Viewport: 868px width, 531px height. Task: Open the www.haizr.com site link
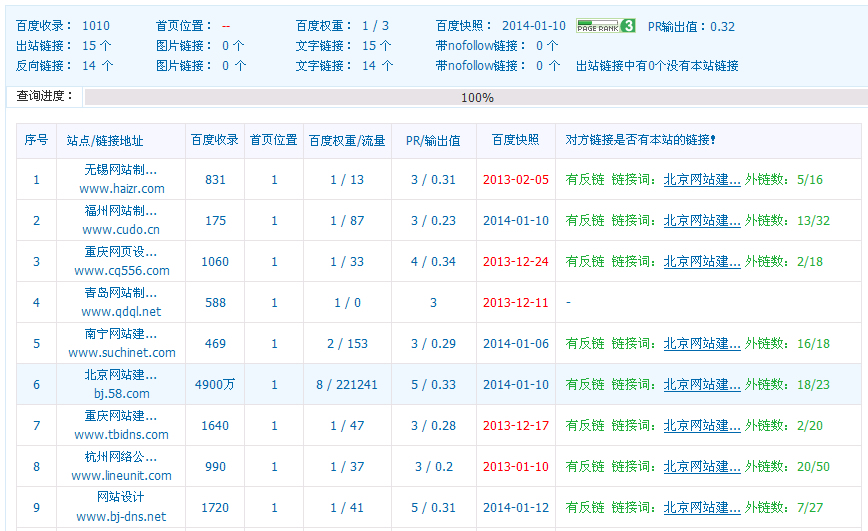(122, 189)
